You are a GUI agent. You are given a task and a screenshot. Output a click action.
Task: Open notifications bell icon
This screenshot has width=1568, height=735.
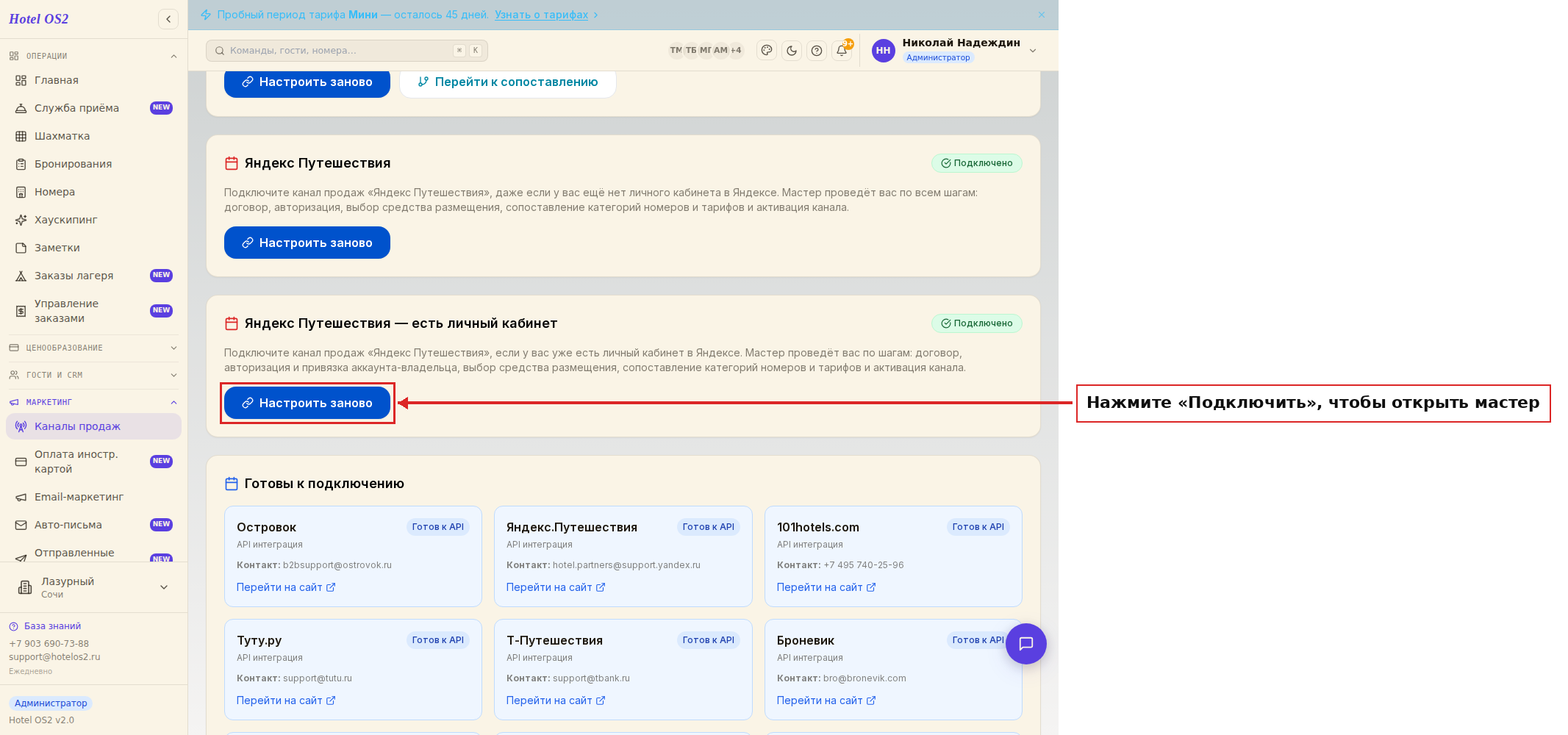[x=842, y=51]
